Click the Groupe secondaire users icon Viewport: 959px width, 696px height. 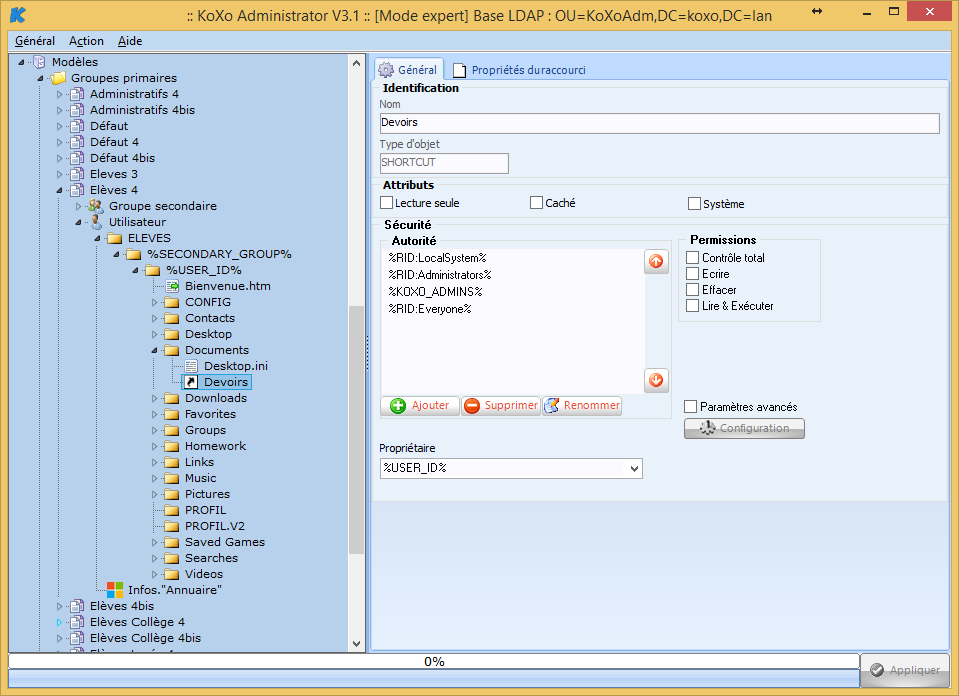click(x=95, y=206)
